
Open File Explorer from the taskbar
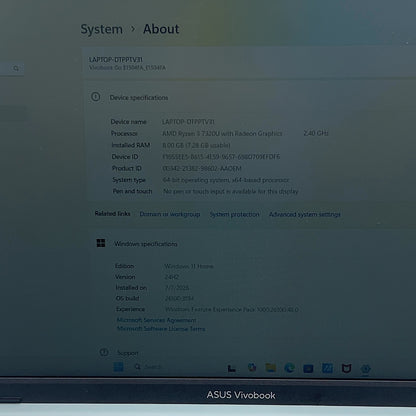click(x=270, y=368)
